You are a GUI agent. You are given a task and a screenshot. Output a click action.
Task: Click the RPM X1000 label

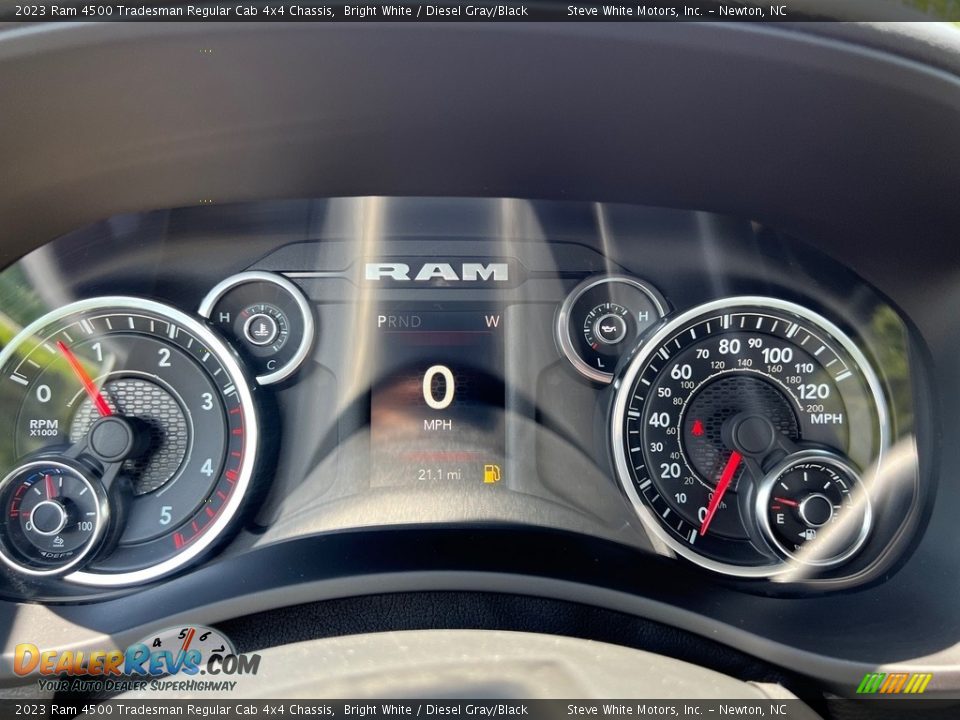pos(43,427)
